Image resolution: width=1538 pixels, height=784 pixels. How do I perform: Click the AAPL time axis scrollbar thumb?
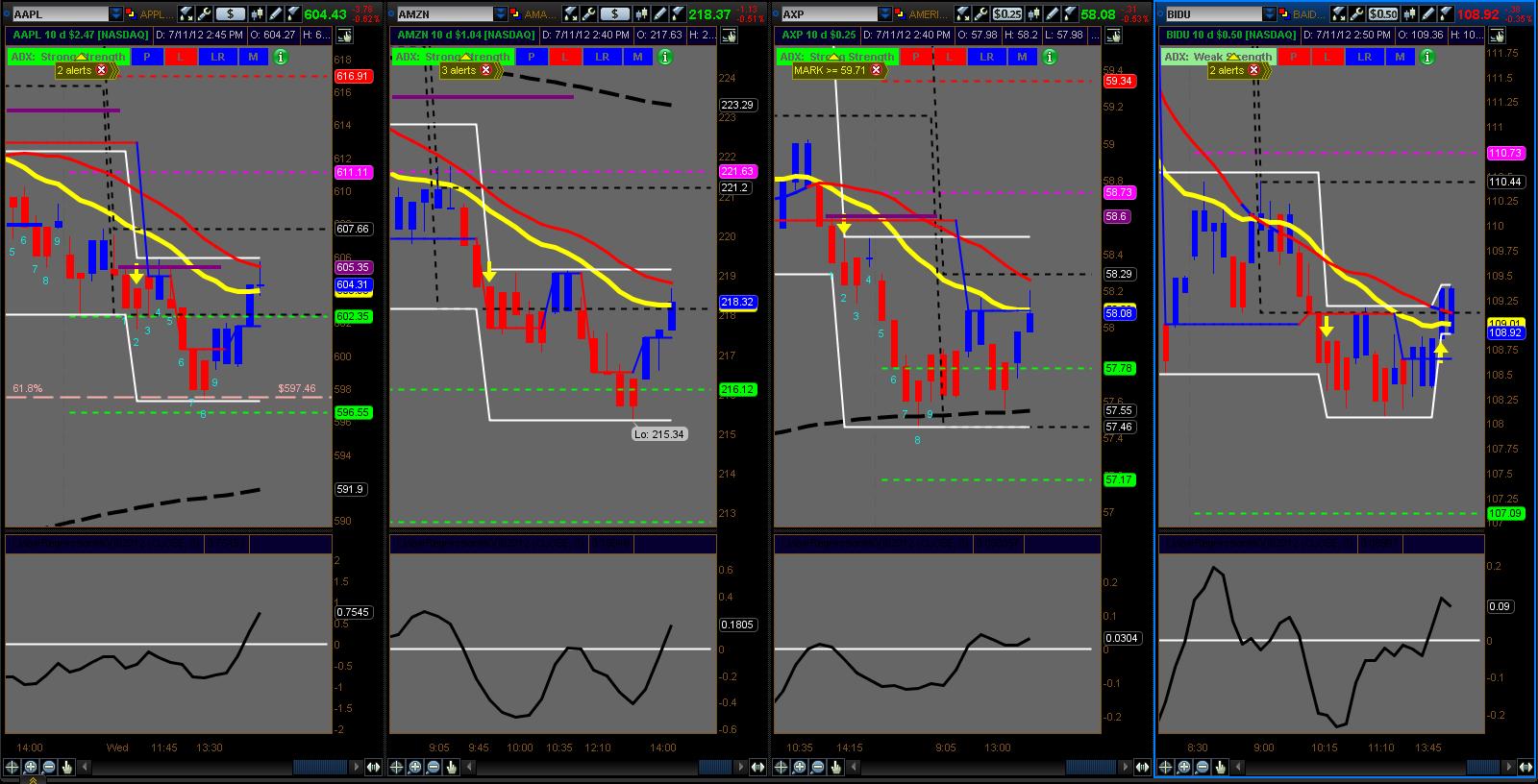(320, 767)
